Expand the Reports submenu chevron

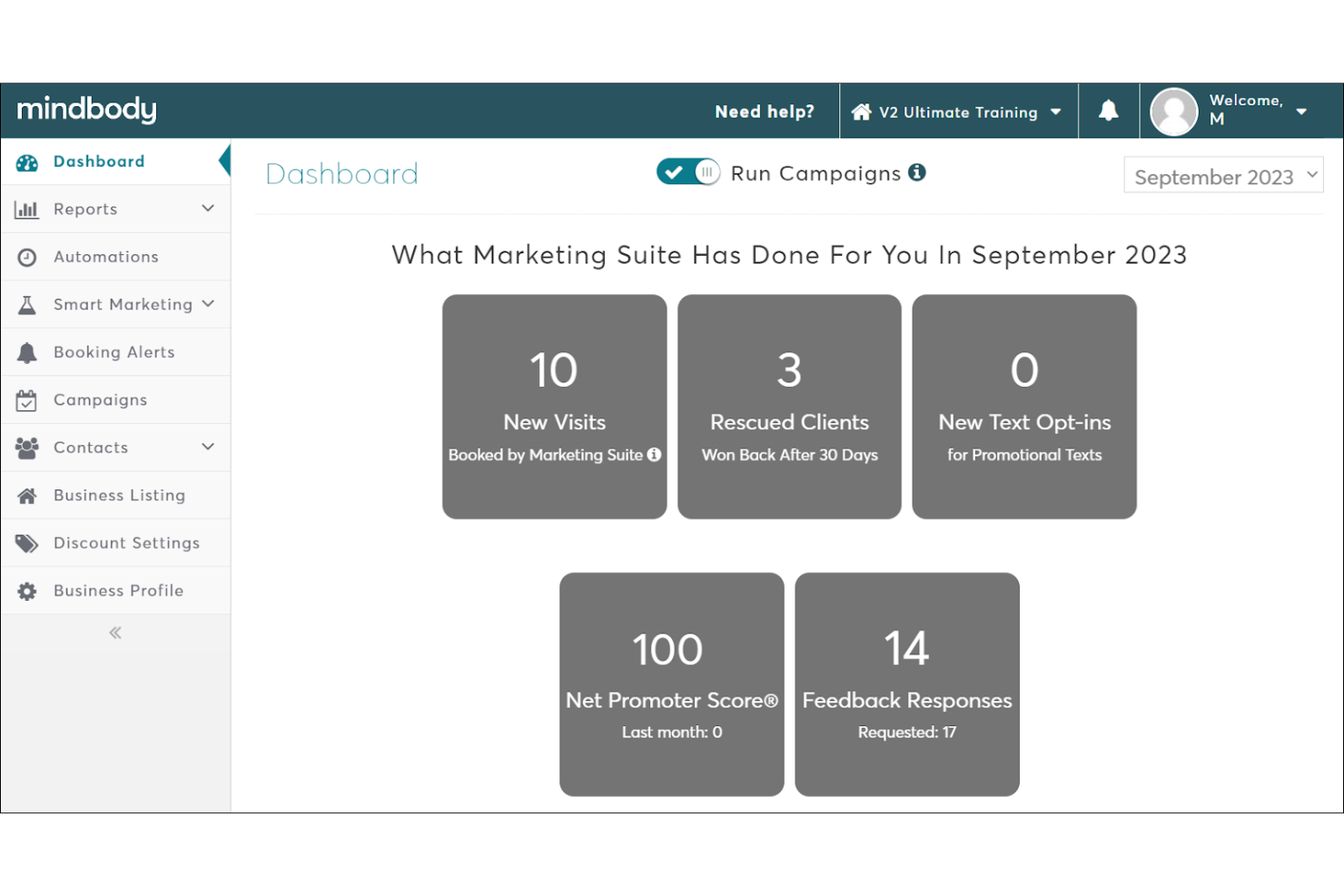point(208,209)
